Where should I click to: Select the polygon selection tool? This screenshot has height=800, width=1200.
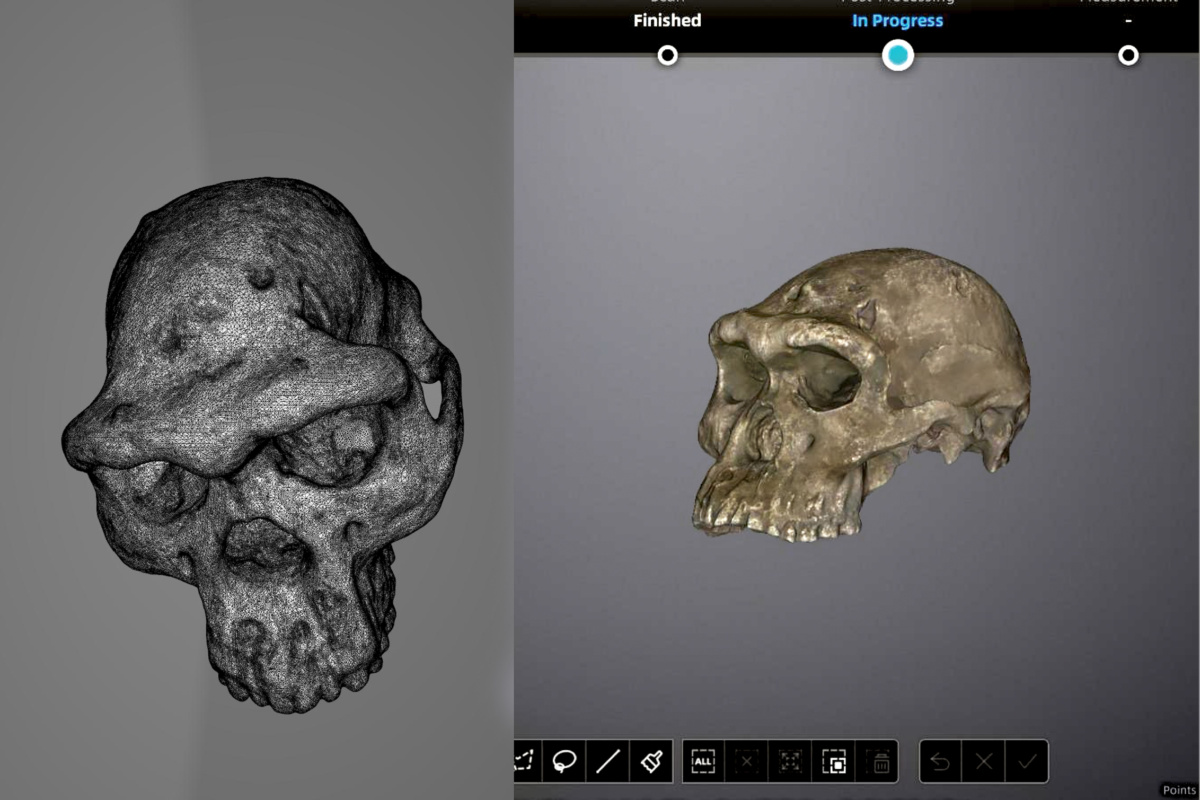point(524,762)
